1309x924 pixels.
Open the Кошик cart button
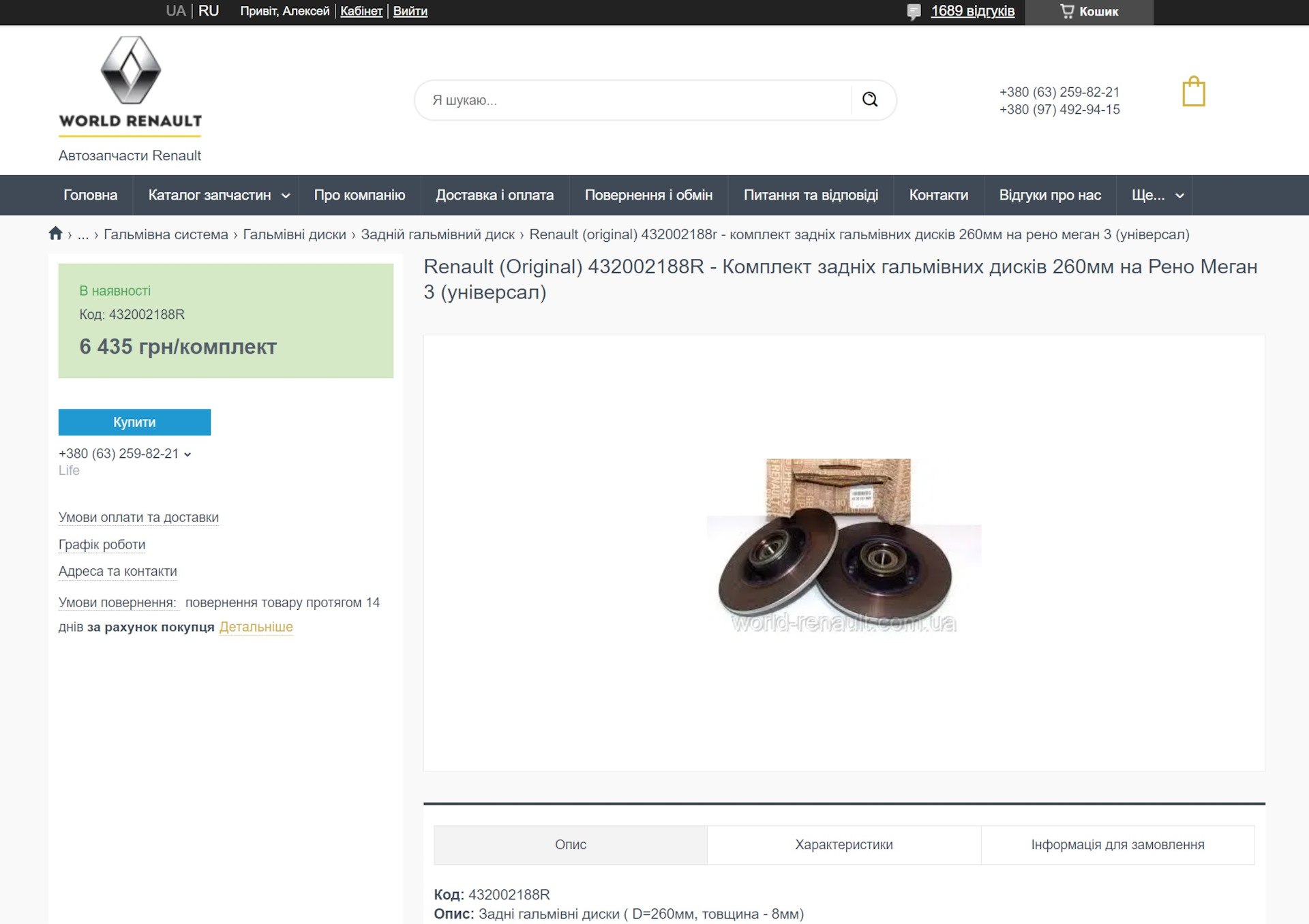click(1089, 12)
